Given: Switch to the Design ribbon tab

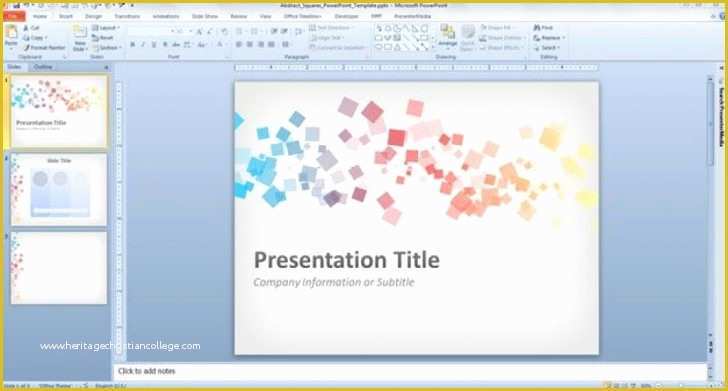Looking at the screenshot, I should coord(93,16).
